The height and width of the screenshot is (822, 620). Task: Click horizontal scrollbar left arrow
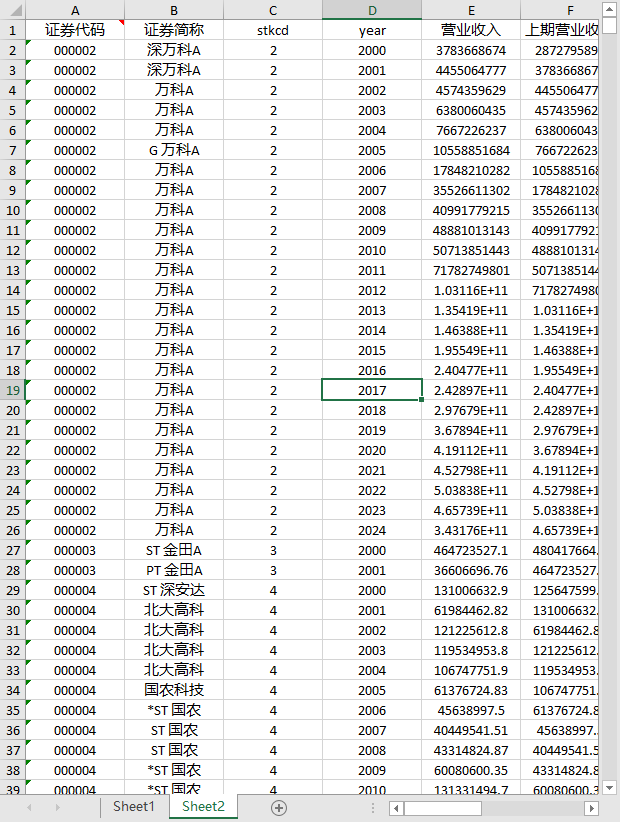396,808
